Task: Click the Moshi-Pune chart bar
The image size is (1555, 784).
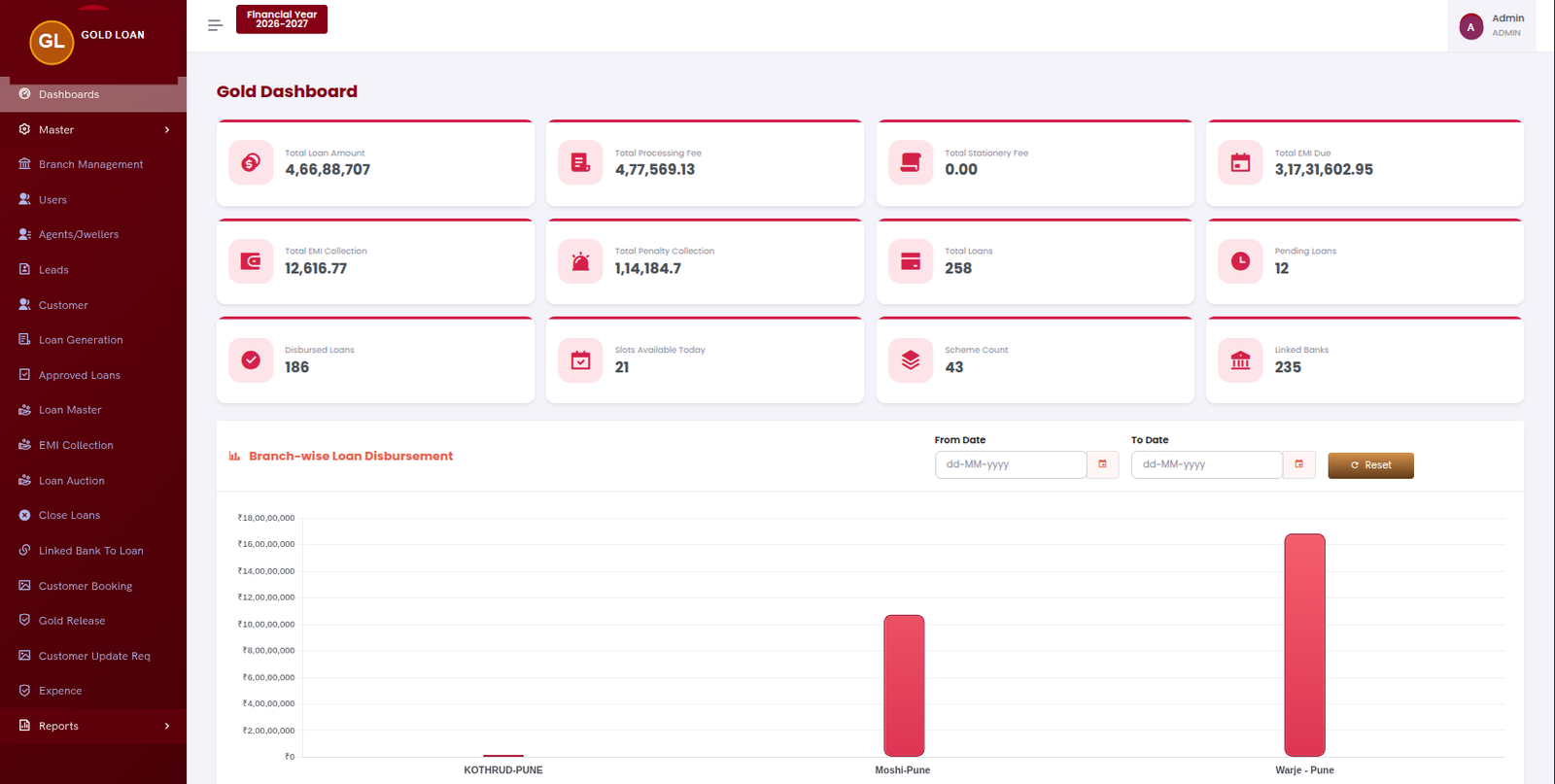Action: click(x=904, y=686)
